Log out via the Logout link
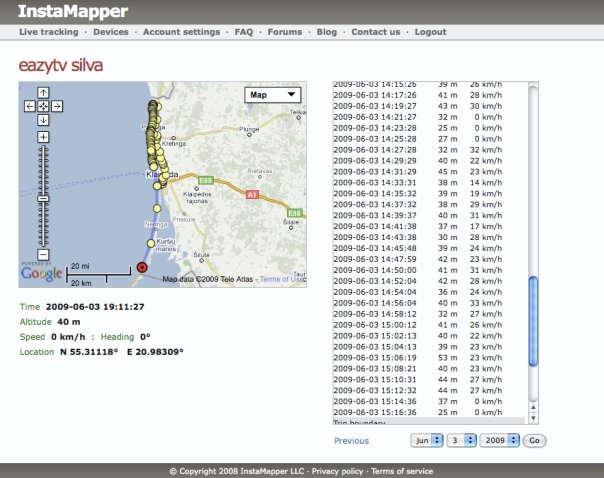This screenshot has width=604, height=478. coord(430,32)
